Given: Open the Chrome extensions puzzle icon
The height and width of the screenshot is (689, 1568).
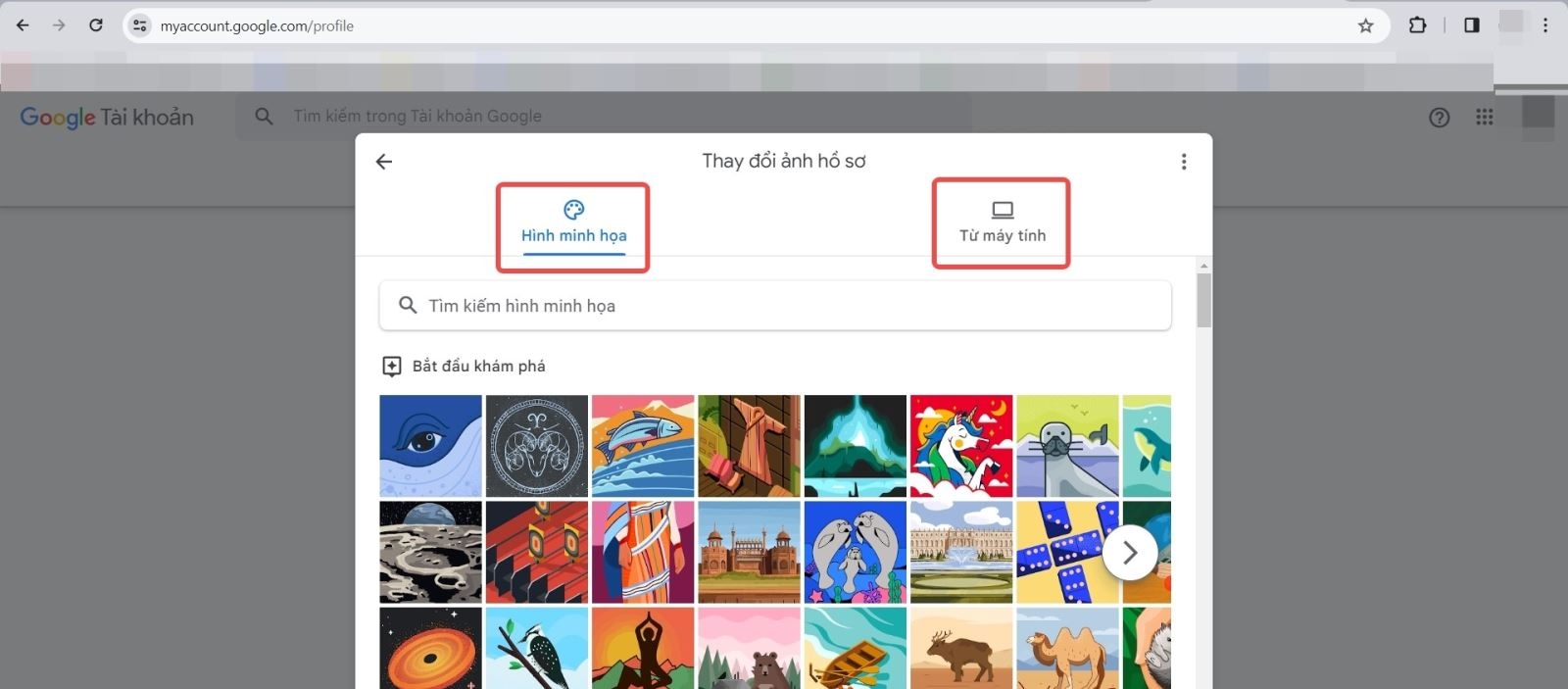Looking at the screenshot, I should point(1417,25).
